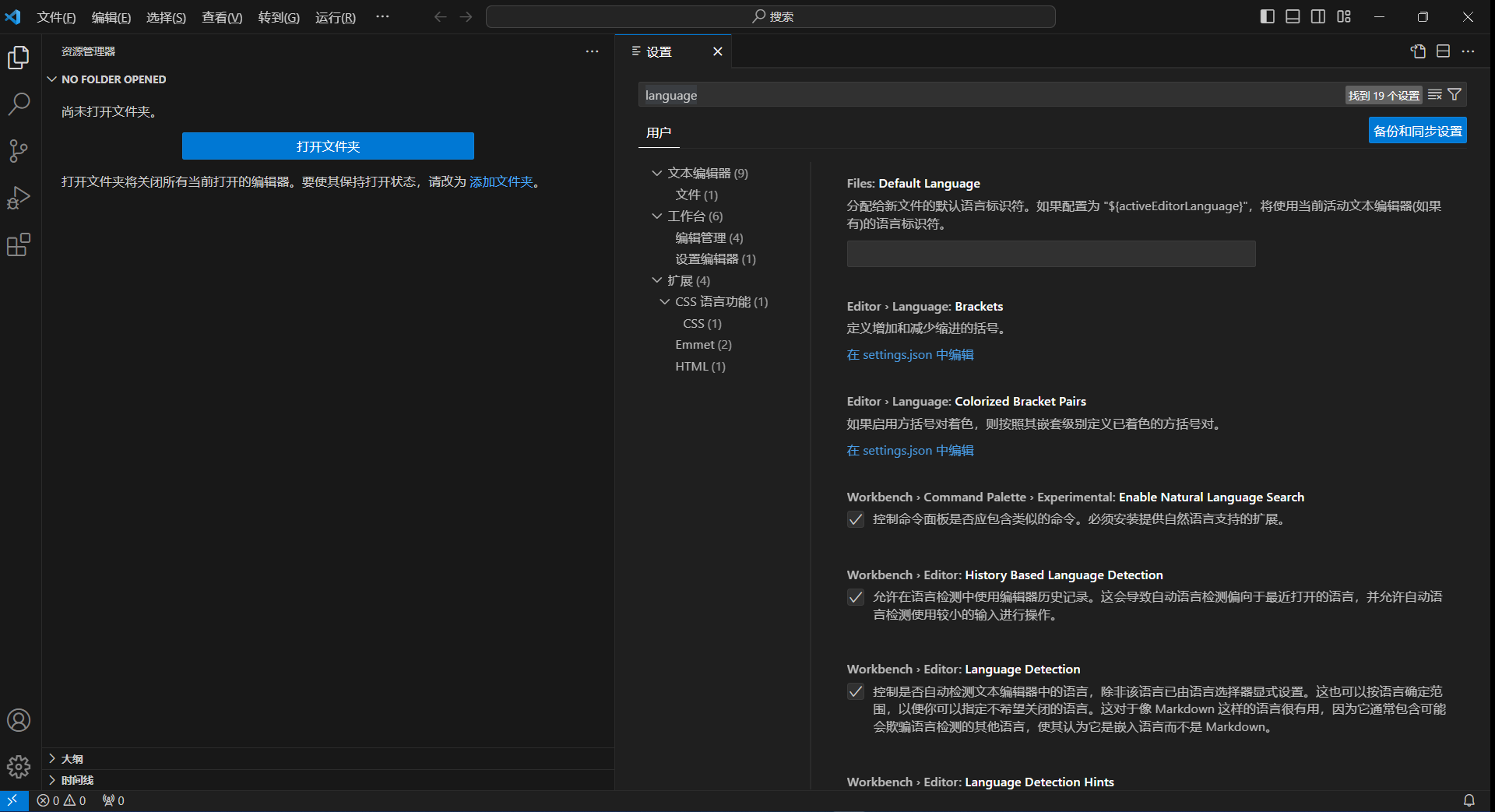Follow the 添加文件夹 link
This screenshot has width=1495, height=812.
tap(501, 181)
